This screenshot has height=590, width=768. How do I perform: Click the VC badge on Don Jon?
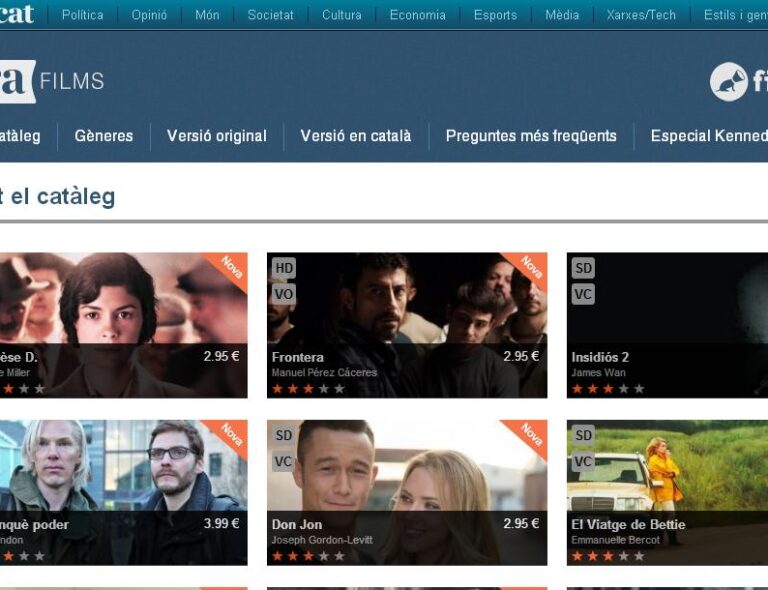[284, 461]
